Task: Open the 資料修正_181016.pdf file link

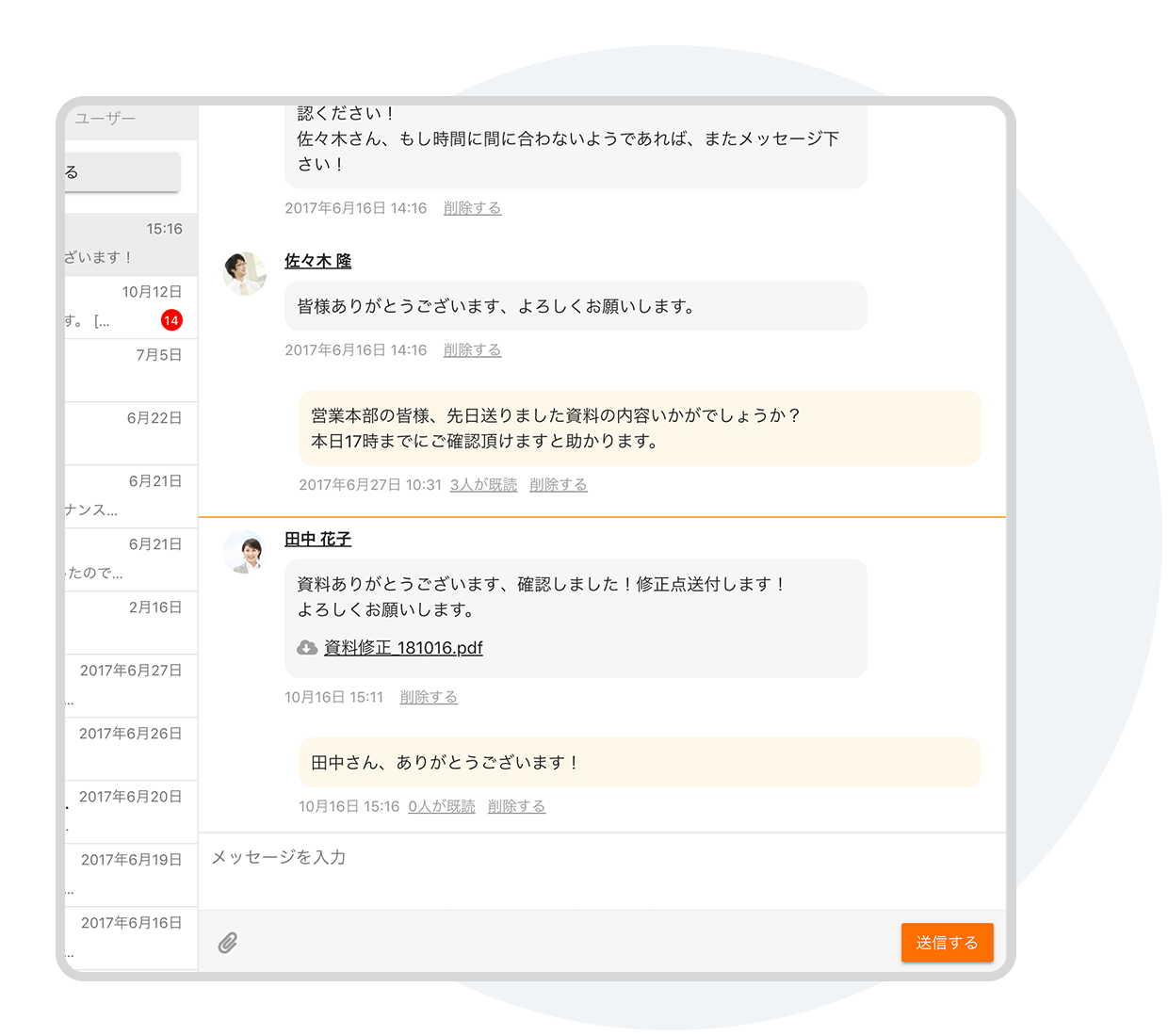Action: click(x=403, y=648)
